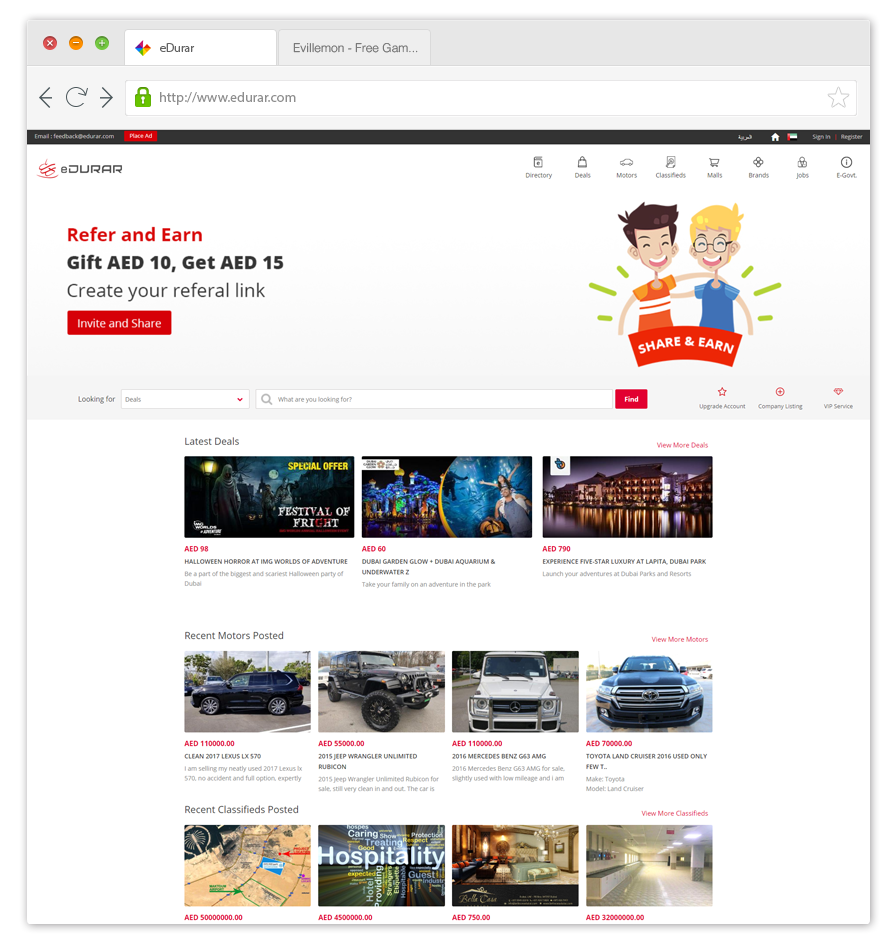
Task: Click the Brands icon
Action: pyautogui.click(x=759, y=163)
